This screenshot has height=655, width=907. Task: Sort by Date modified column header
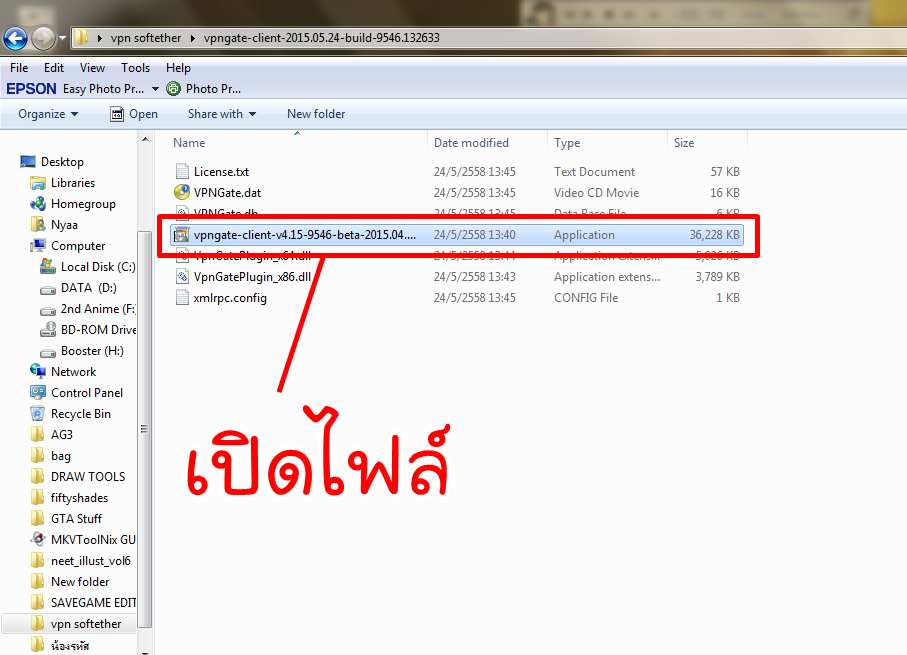tap(471, 143)
